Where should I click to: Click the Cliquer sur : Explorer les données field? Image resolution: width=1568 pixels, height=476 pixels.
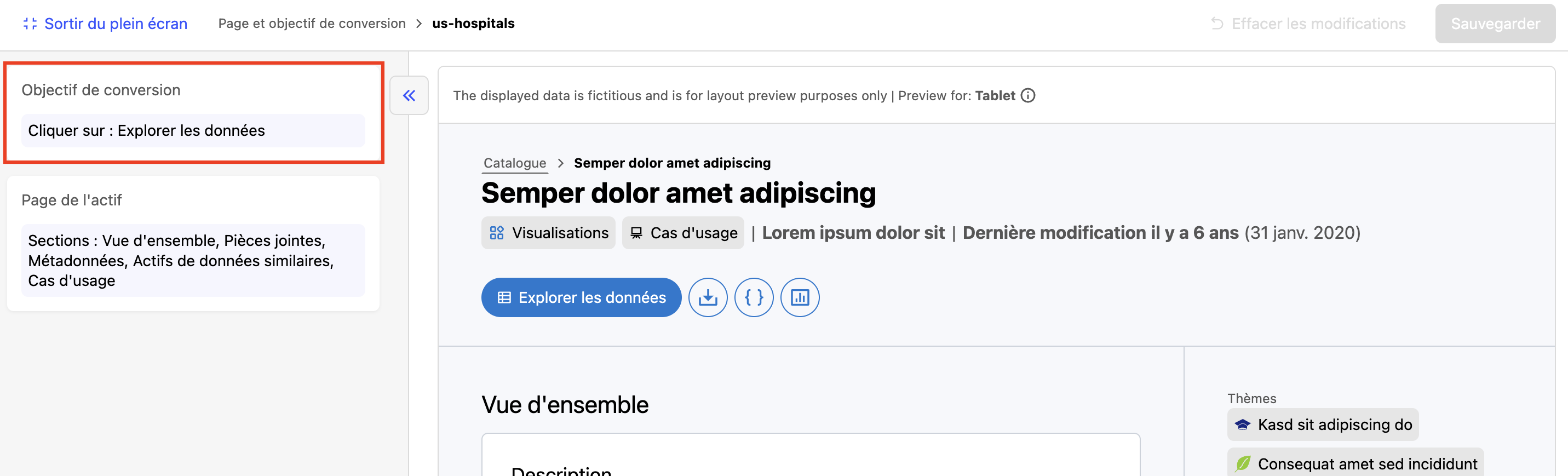193,131
